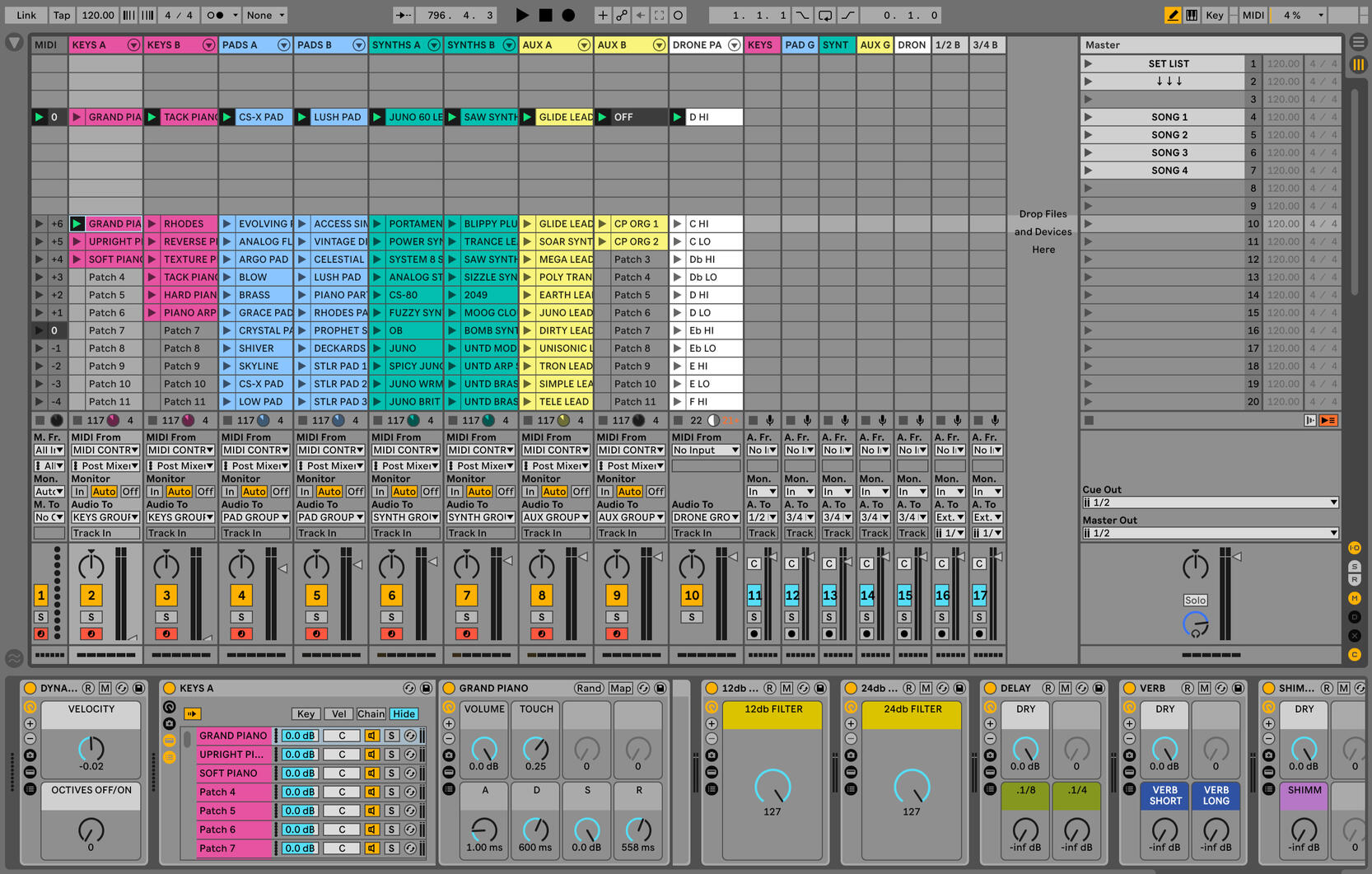The image size is (1372, 874).
Task: Toggle Draw Mode pencil icon
Action: [1173, 15]
